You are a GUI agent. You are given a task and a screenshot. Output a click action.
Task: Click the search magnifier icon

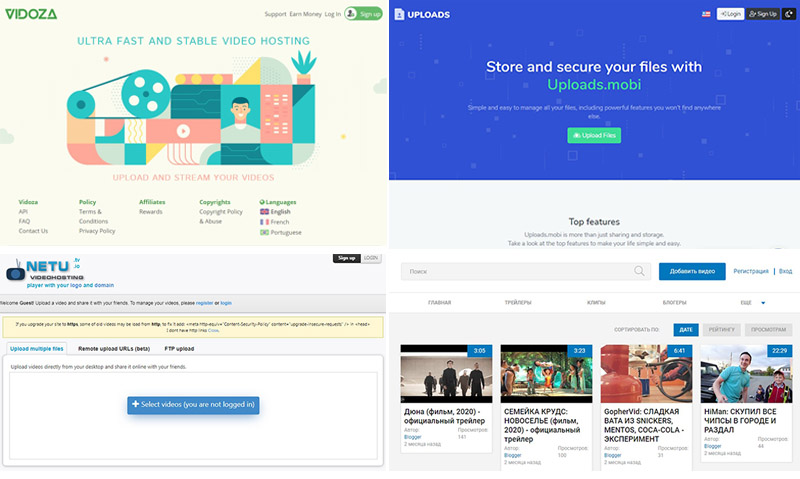point(640,271)
